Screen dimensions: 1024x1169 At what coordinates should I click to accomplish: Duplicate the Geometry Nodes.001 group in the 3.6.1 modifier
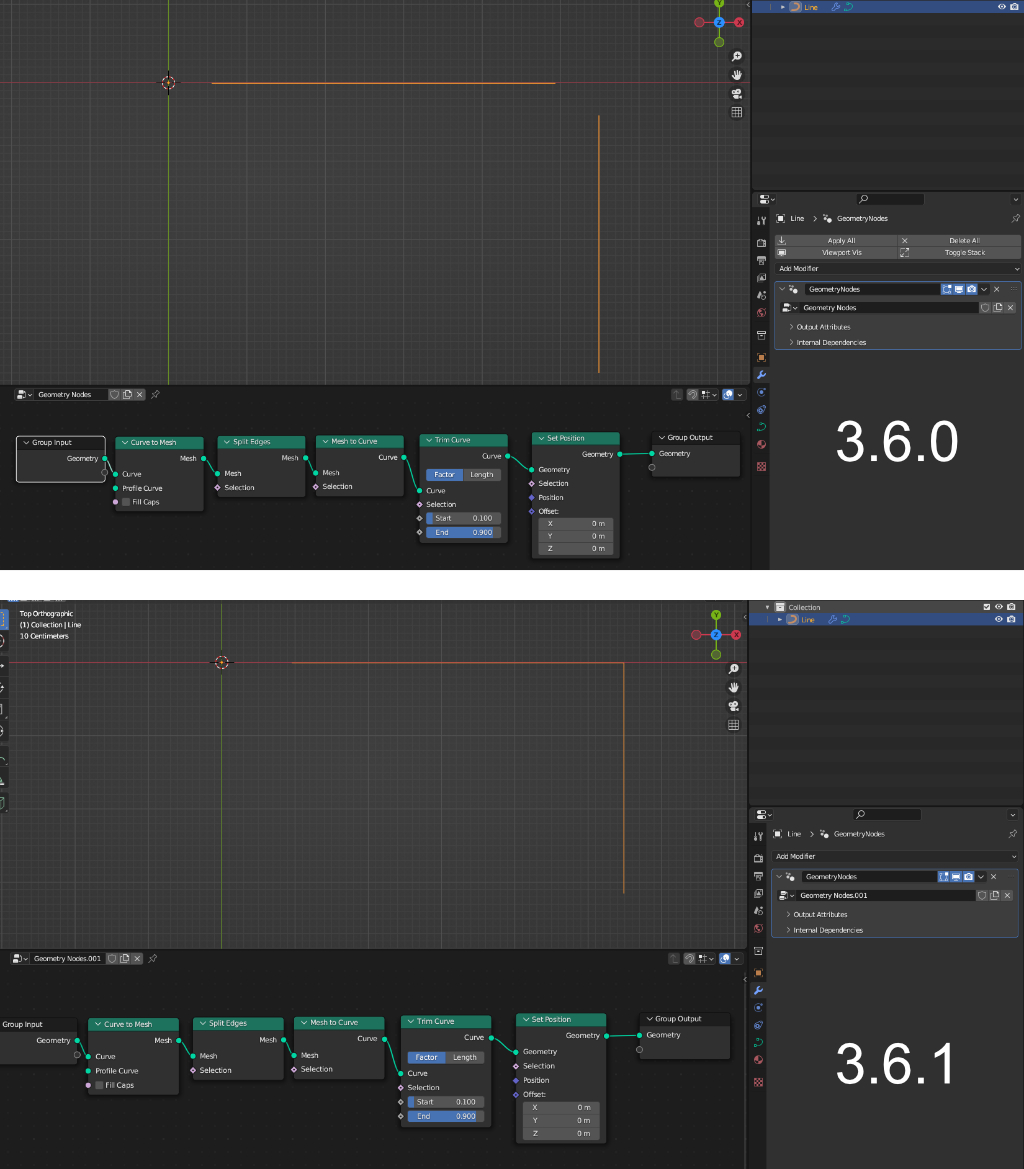coord(995,895)
